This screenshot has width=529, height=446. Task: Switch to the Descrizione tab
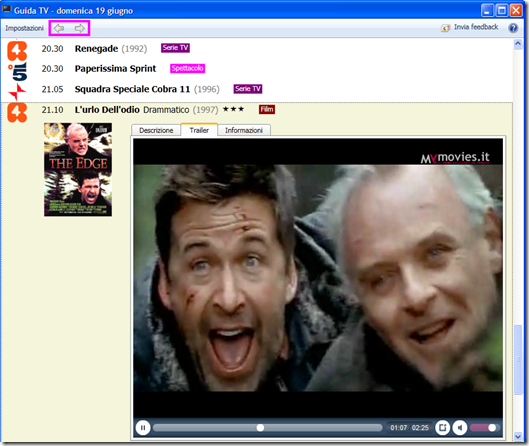pyautogui.click(x=156, y=130)
